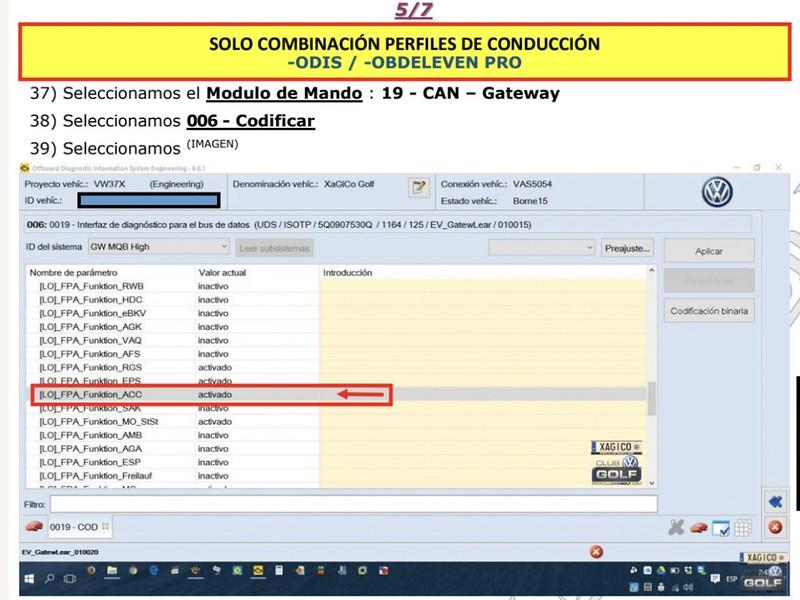800x600 pixels.
Task: Open the ID del sistema dropdown (GW MQB High)
Action: (x=159, y=247)
